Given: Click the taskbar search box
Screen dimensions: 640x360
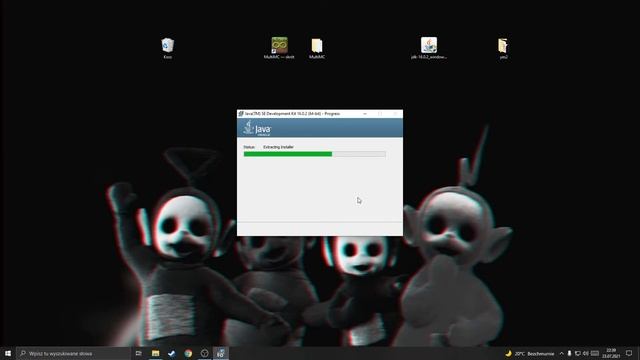Looking at the screenshot, I should (x=73, y=353).
